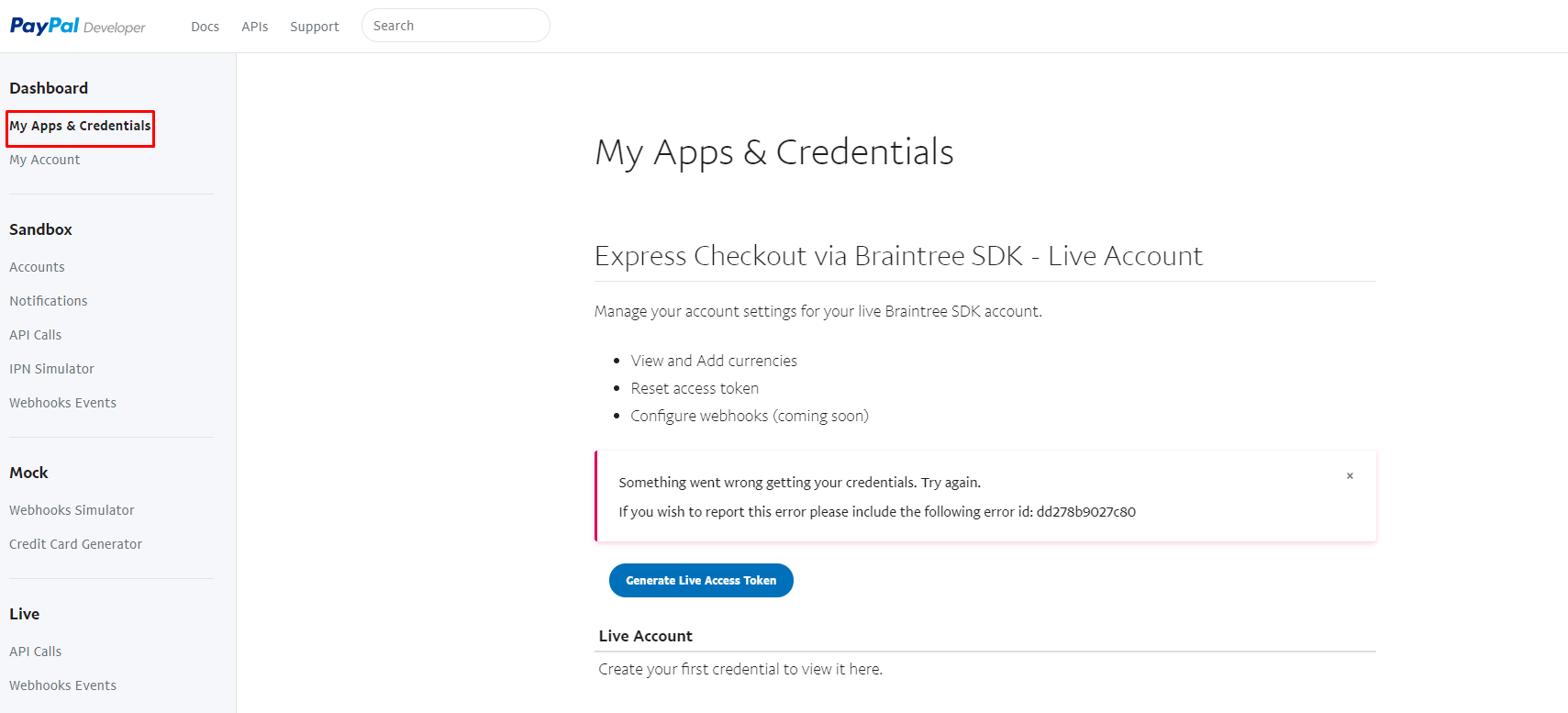The image size is (1568, 713).
Task: Click Generate Live Access Token button
Action: (x=701, y=580)
